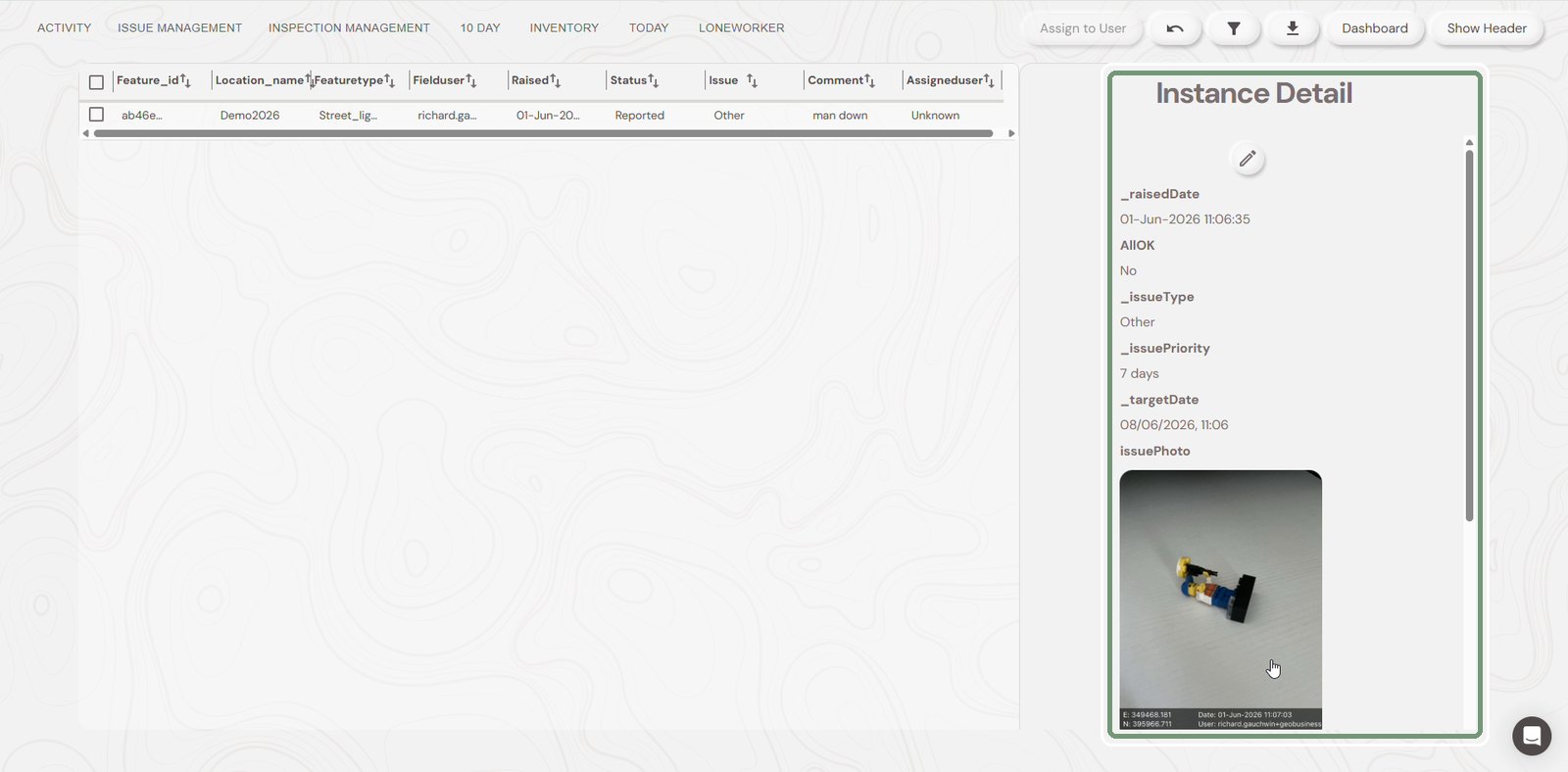Click the Instance Detail vertical scrollbar
Screen dimensions: 1568x772
point(1469,335)
